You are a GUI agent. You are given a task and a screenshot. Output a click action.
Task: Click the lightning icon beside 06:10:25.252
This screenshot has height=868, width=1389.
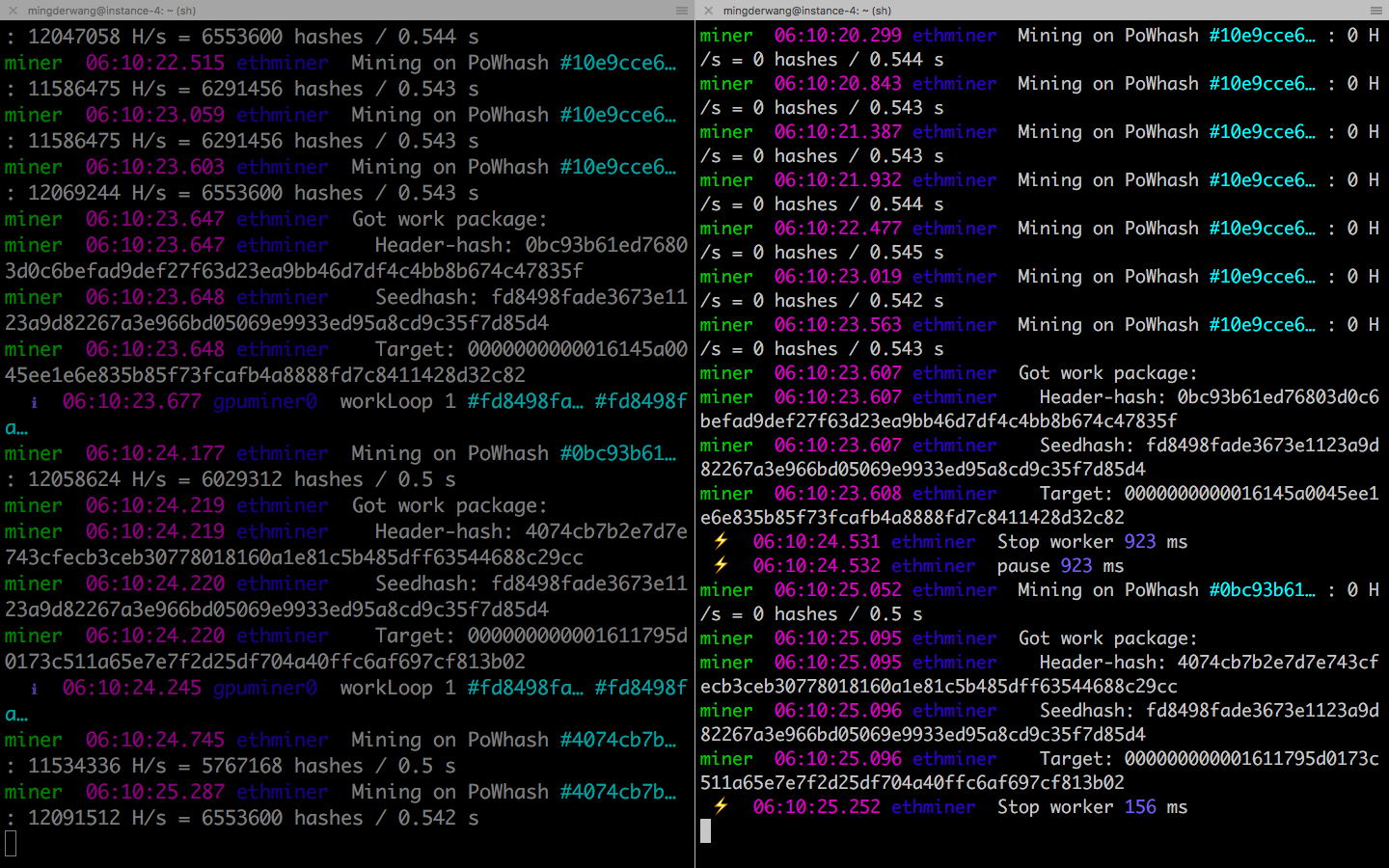coord(721,806)
